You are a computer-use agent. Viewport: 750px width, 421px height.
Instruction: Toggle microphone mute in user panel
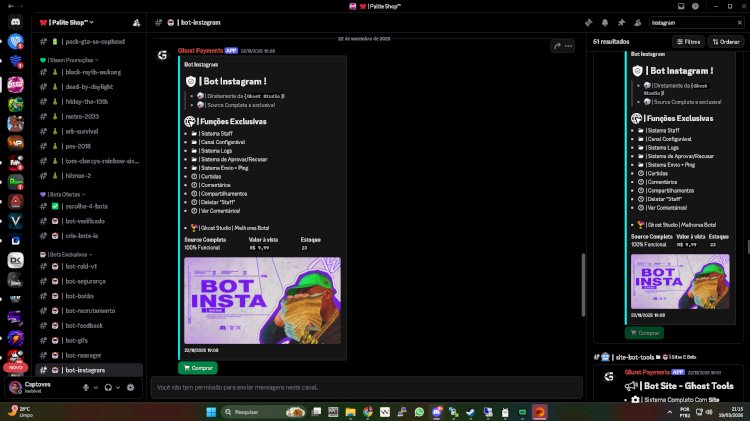(86, 388)
